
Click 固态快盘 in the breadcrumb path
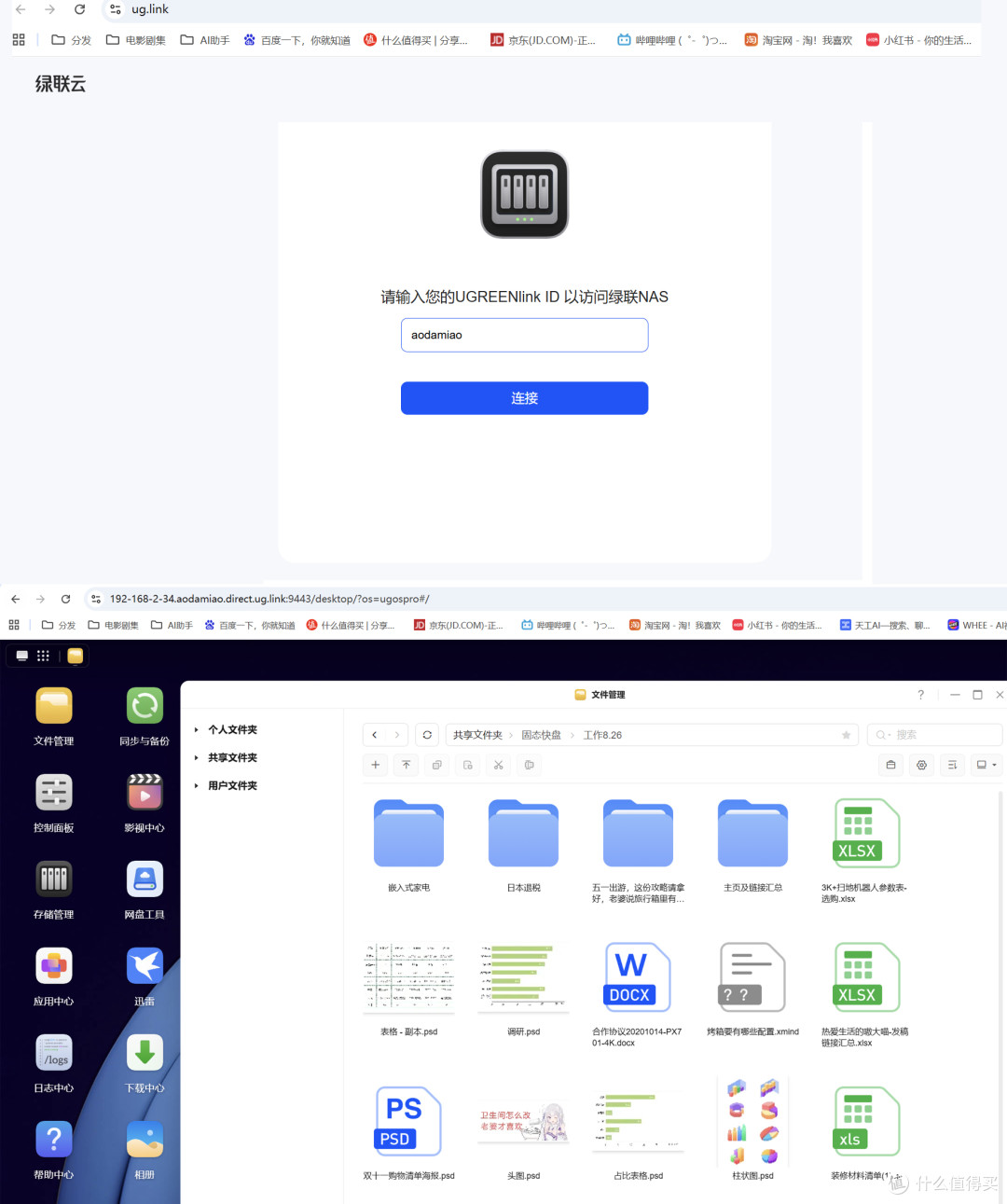[541, 735]
